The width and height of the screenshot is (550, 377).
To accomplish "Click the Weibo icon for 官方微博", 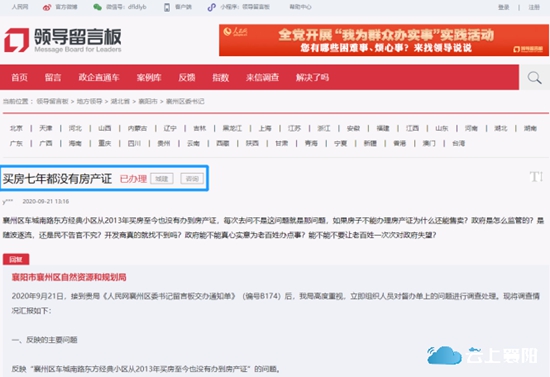I will [x=47, y=7].
